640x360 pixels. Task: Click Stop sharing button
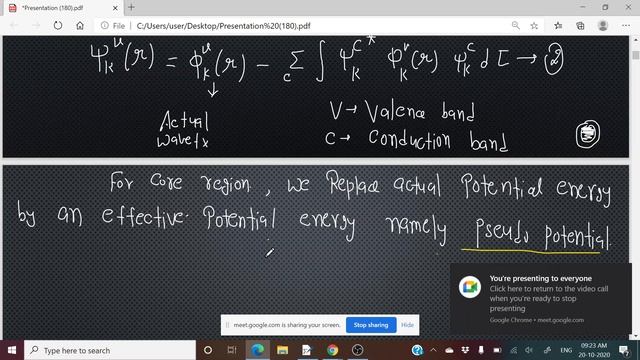[371, 325]
